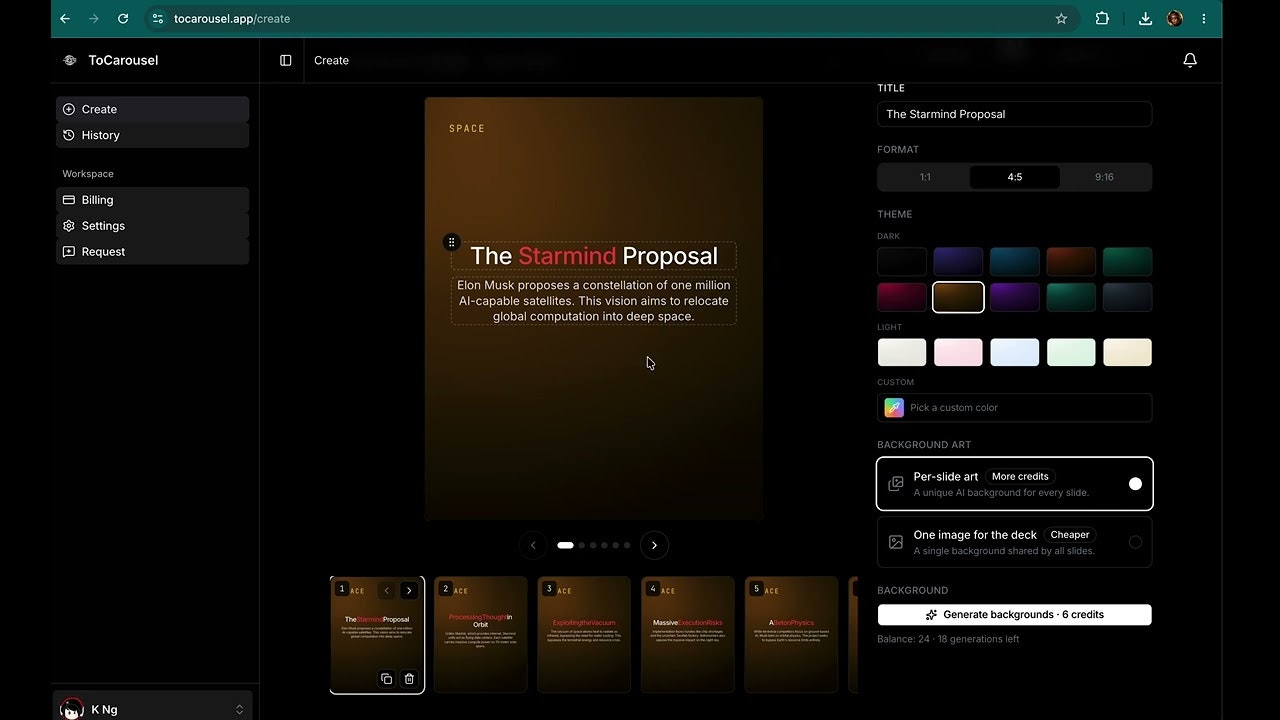Go to next slide with the arrow below the preview
The height and width of the screenshot is (720, 1280).
(654, 545)
